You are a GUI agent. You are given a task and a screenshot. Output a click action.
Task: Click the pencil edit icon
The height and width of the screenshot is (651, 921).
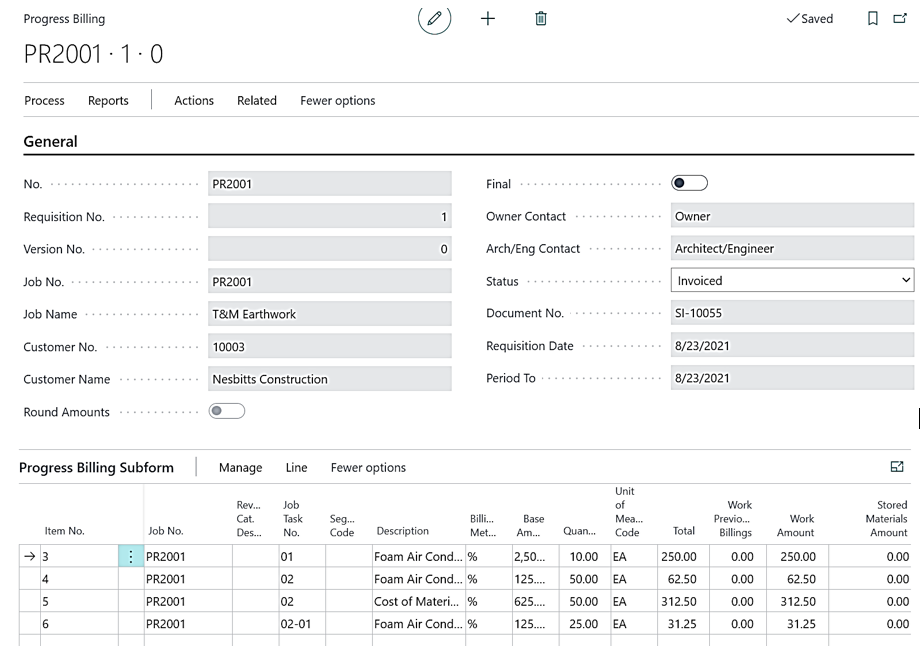click(x=435, y=18)
